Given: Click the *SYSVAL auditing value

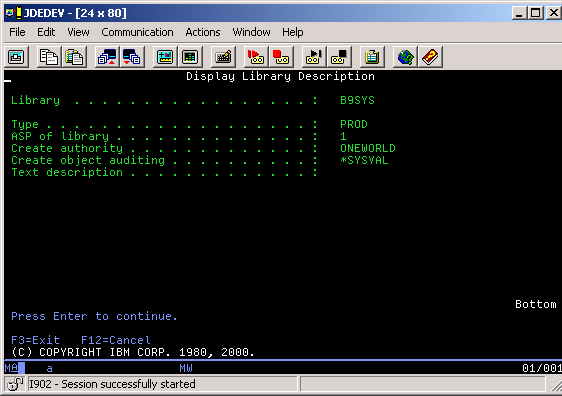Looking at the screenshot, I should 364,160.
